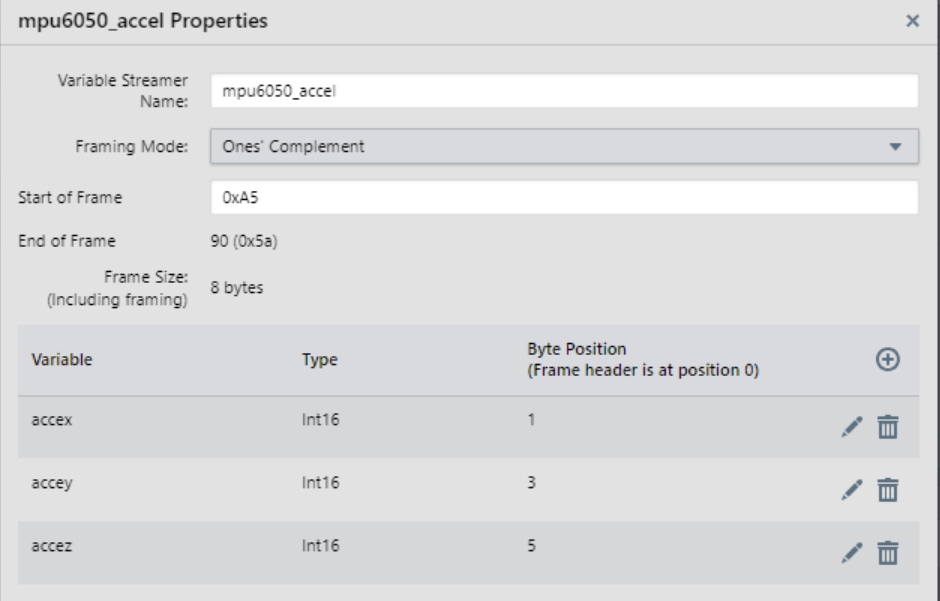Click the Start of Frame field
This screenshot has width=940, height=601.
564,197
